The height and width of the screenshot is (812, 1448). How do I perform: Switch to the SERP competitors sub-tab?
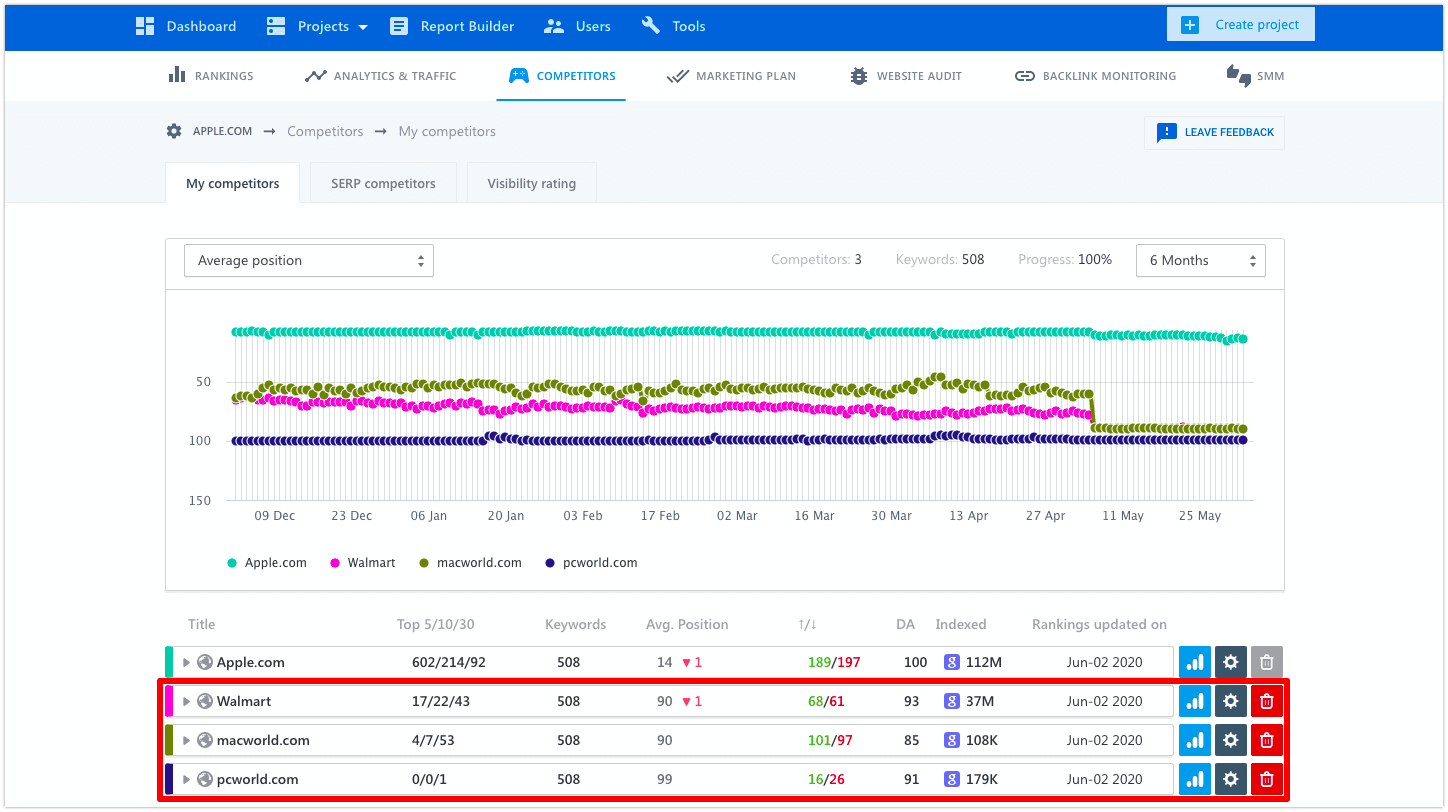tap(383, 183)
